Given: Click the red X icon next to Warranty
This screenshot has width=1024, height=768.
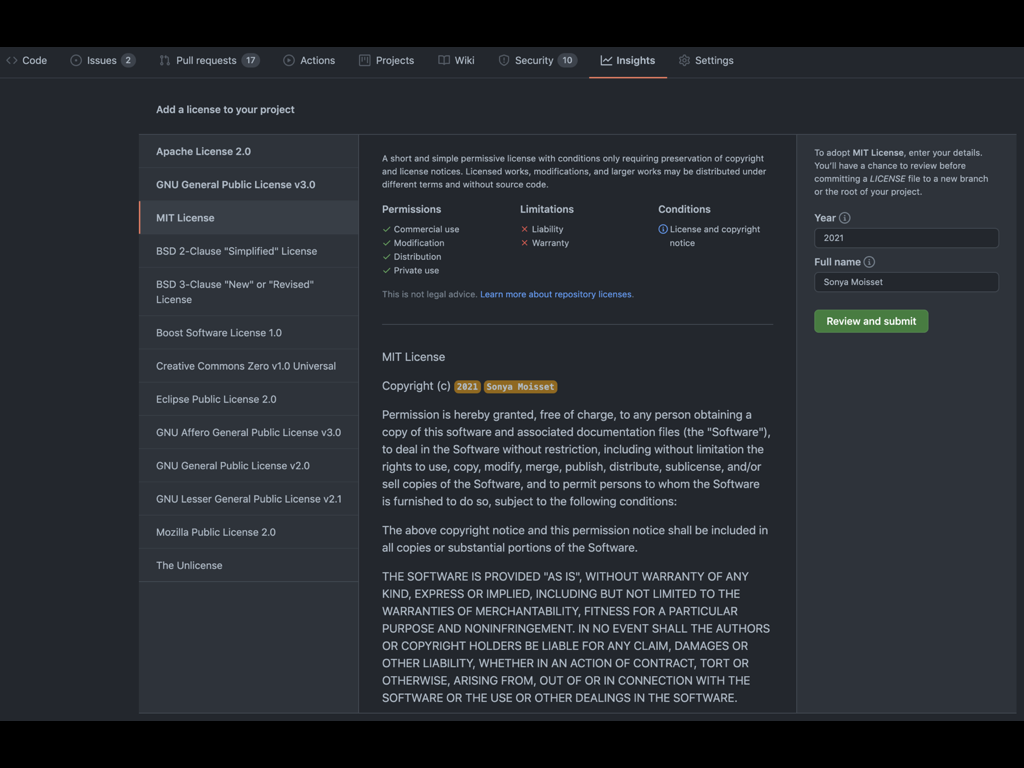Looking at the screenshot, I should click(x=524, y=243).
